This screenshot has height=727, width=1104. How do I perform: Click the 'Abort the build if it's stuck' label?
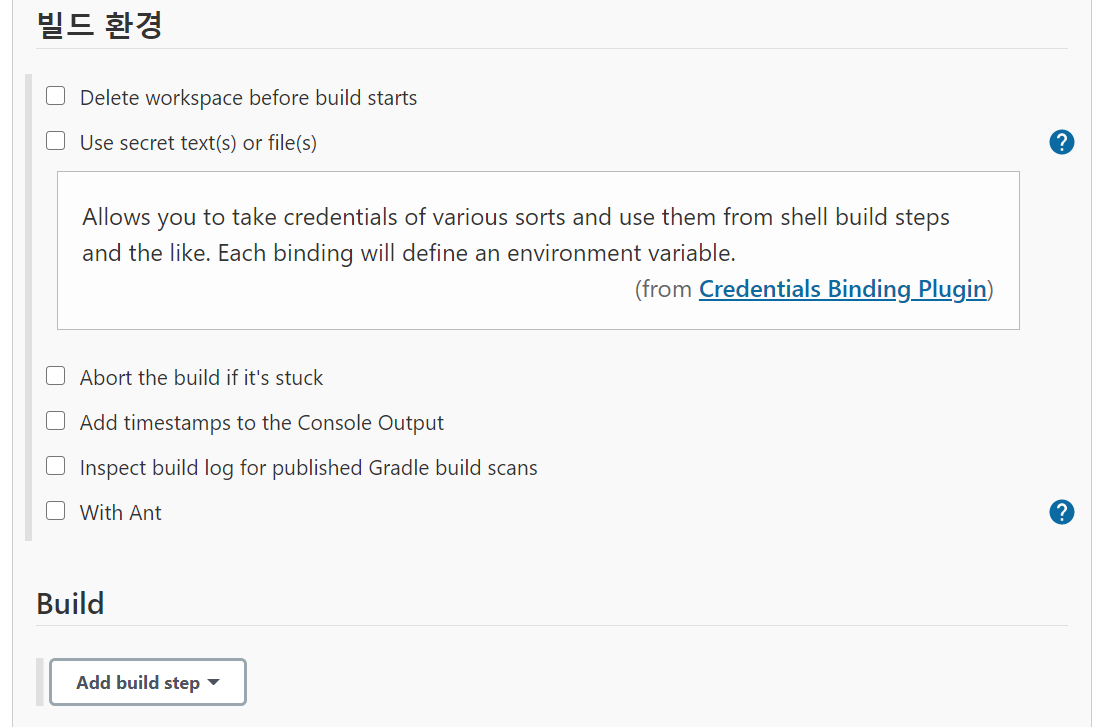[x=201, y=378]
